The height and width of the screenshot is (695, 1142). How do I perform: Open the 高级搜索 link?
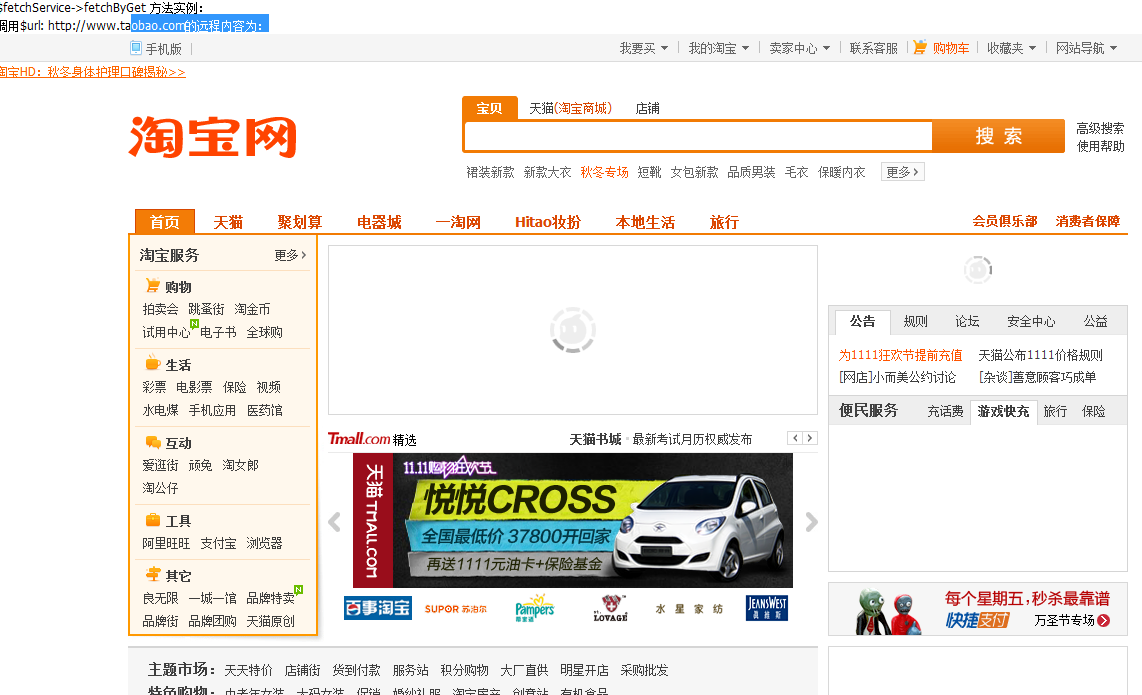[x=1100, y=128]
